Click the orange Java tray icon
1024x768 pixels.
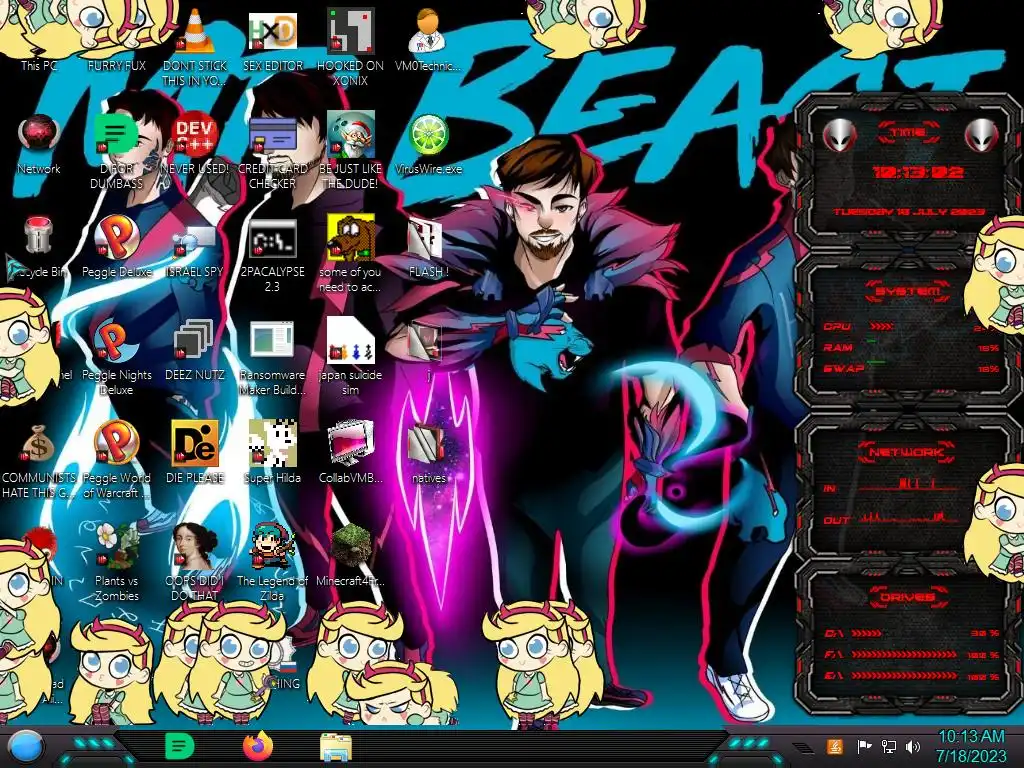click(835, 746)
